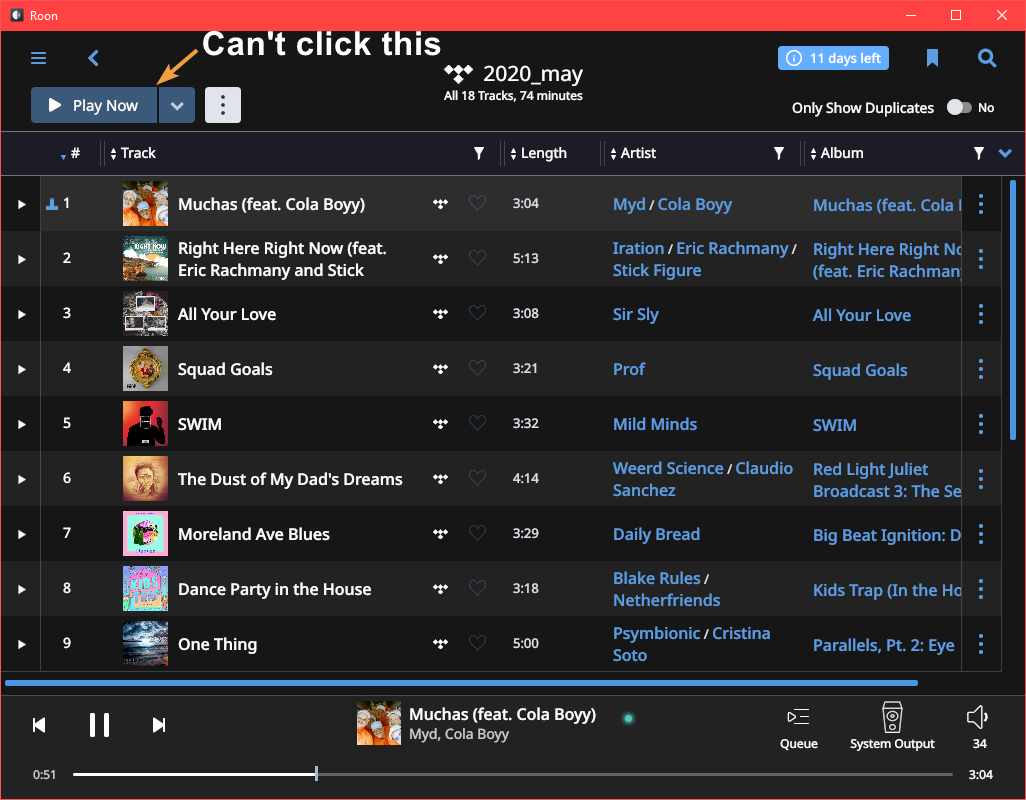Image resolution: width=1026 pixels, height=800 pixels.
Task: Open artist Weerd Science
Action: click(668, 468)
